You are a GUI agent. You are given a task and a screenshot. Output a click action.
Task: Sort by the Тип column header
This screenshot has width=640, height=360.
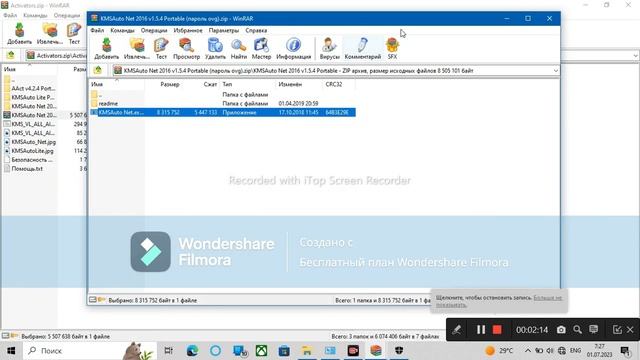click(x=248, y=84)
